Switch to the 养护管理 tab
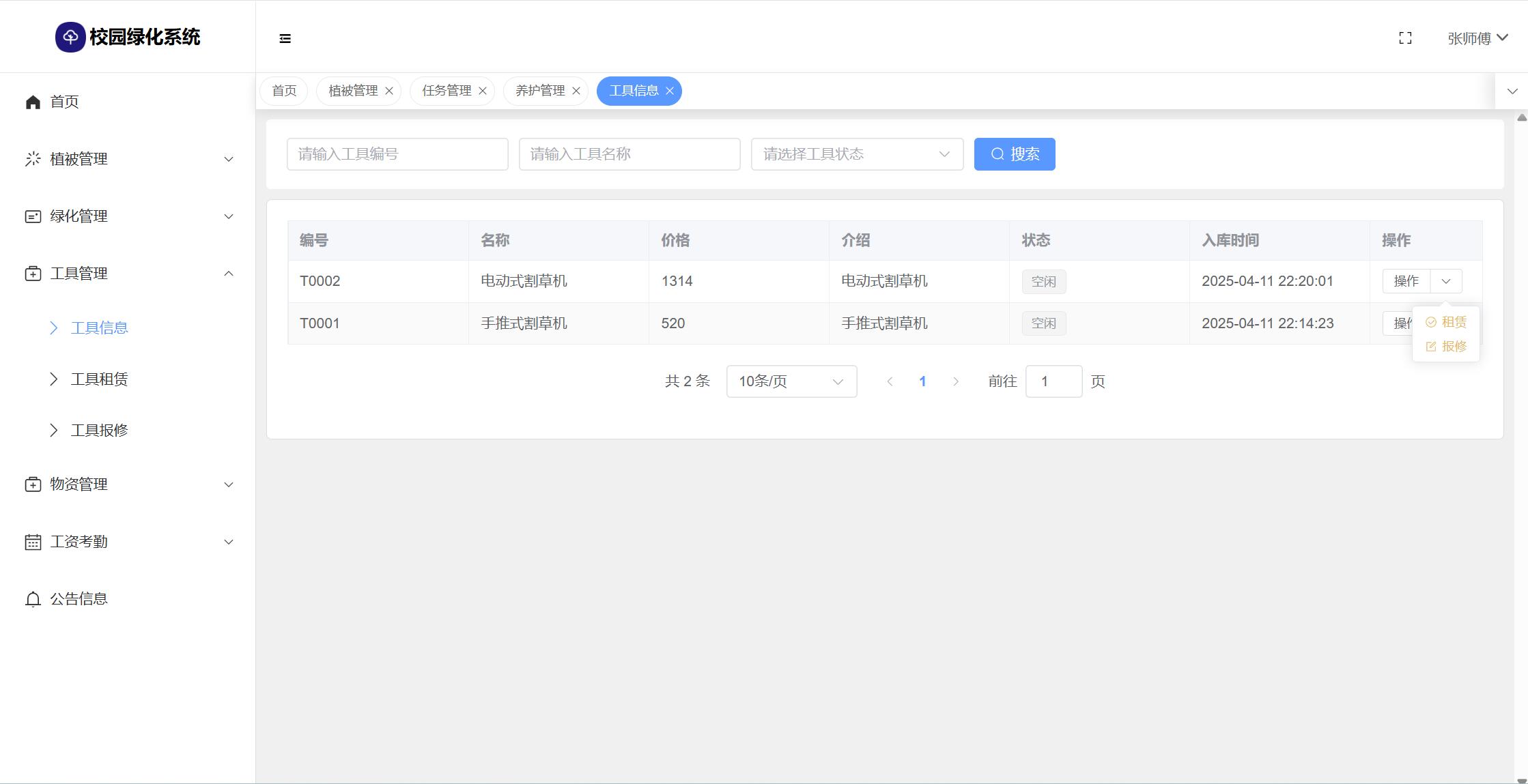 539,91
